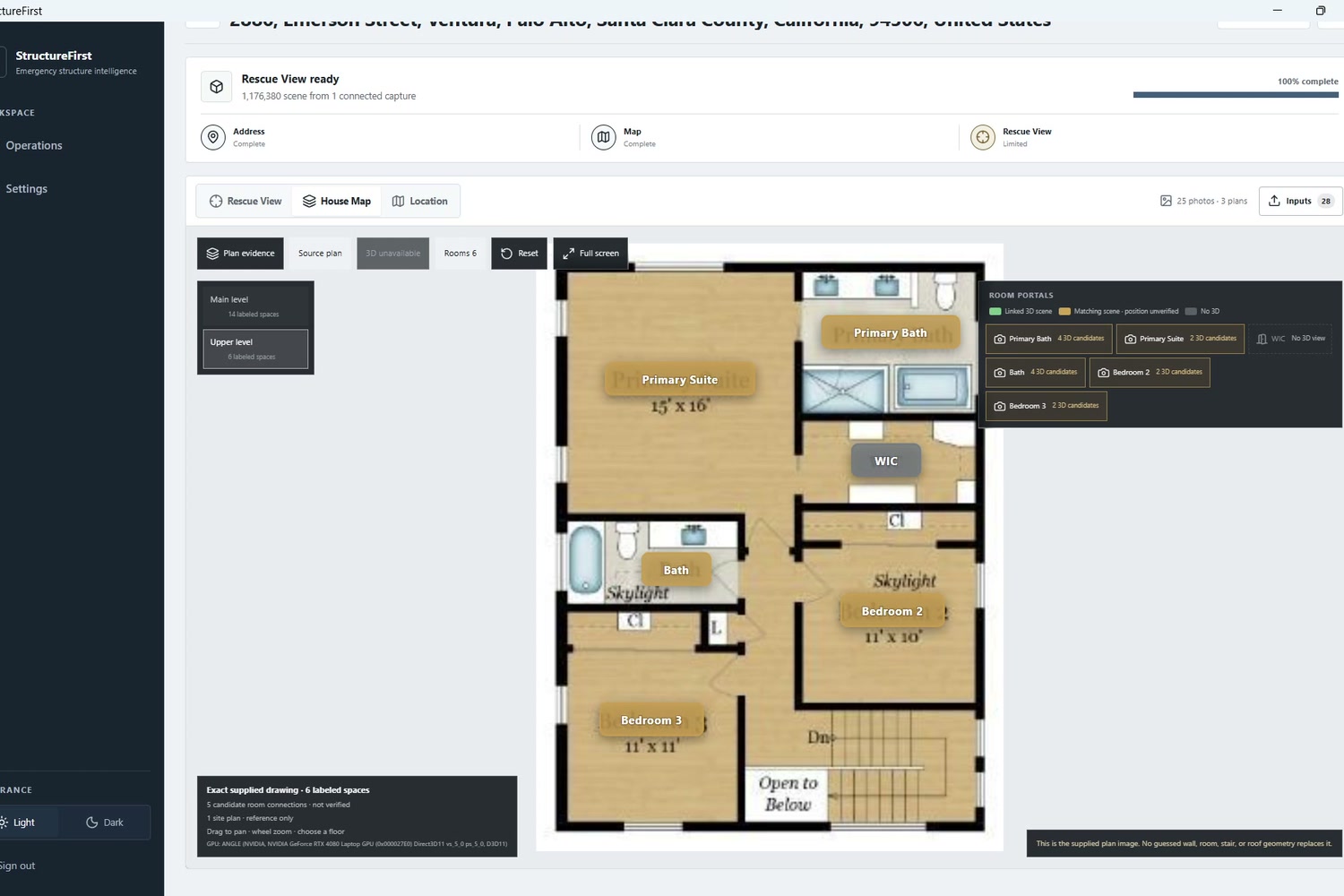1344x896 pixels.
Task: Select the House Map tab
Action: [337, 202]
